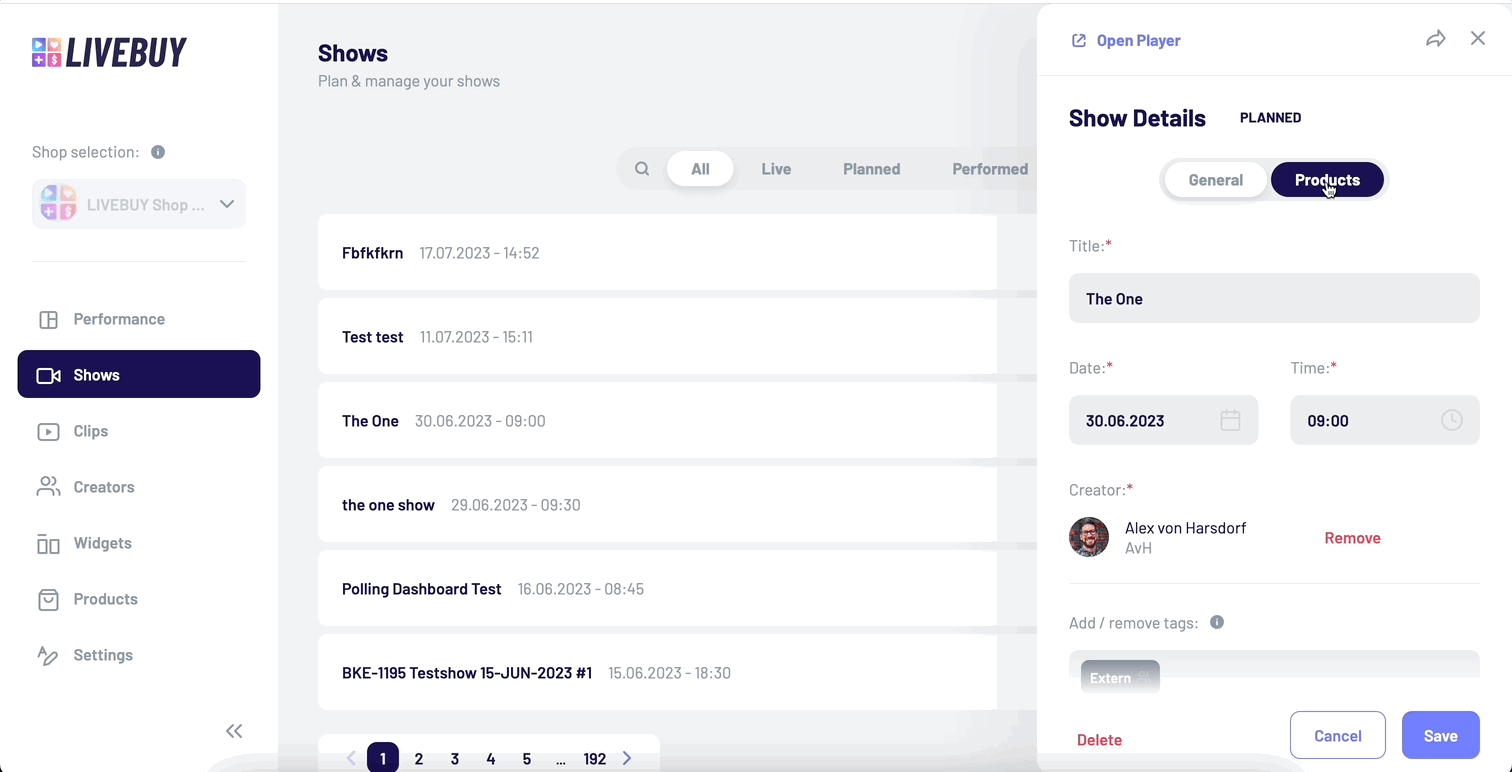
Task: Open Products from the sidebar
Action: point(48,599)
